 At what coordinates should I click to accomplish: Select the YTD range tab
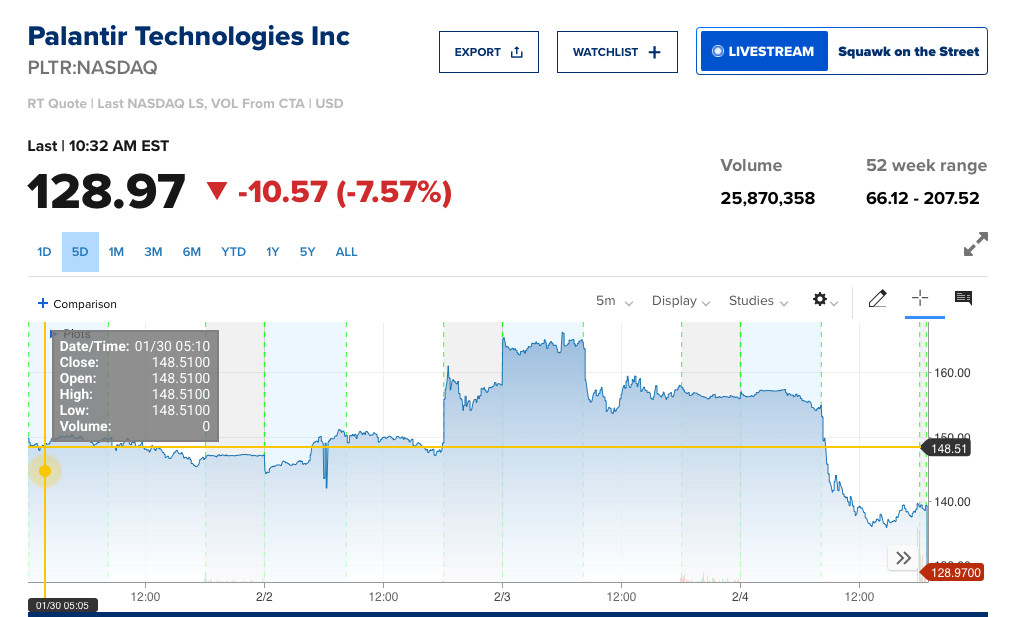[x=233, y=252]
